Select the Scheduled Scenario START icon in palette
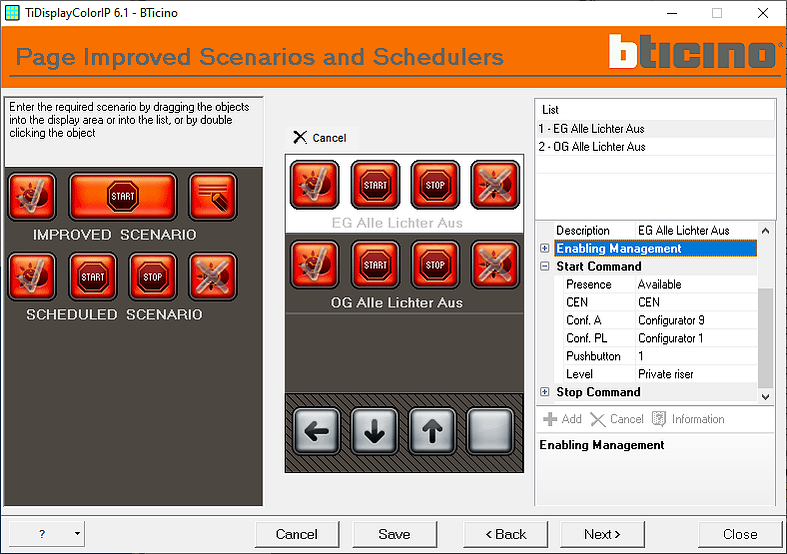787x554 pixels. [93, 276]
